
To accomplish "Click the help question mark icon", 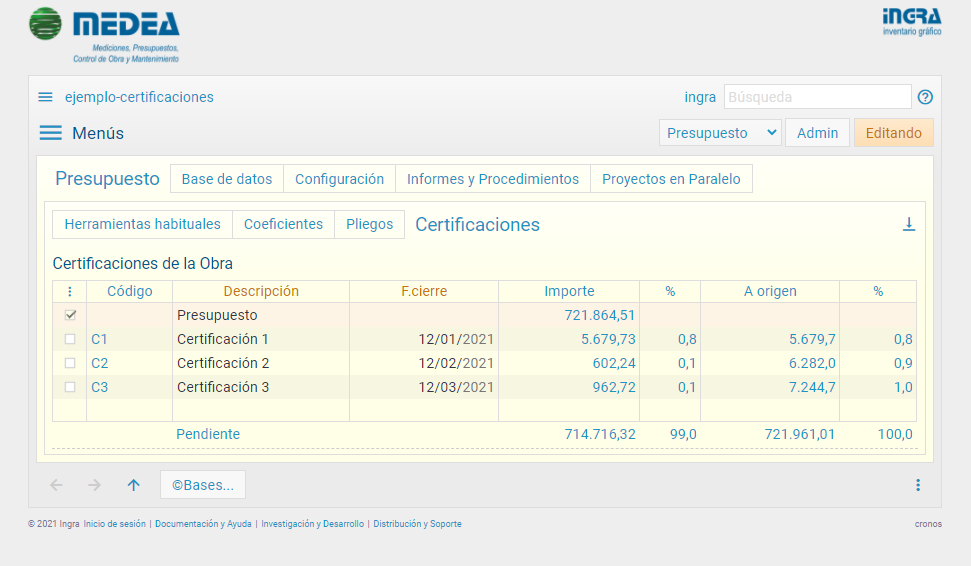I will click(x=925, y=97).
